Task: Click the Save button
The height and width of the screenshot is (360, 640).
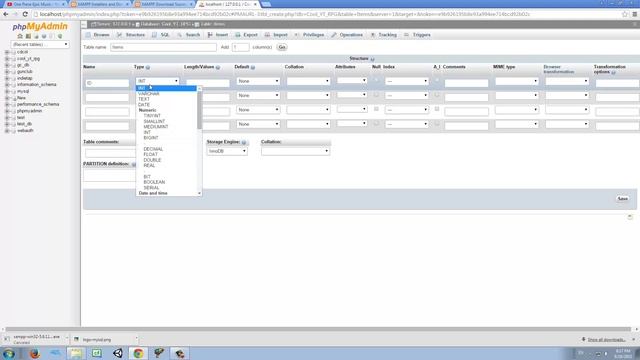Action: click(x=622, y=199)
